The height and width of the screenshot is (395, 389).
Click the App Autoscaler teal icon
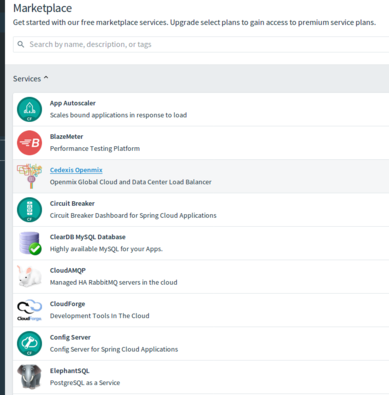click(x=29, y=109)
